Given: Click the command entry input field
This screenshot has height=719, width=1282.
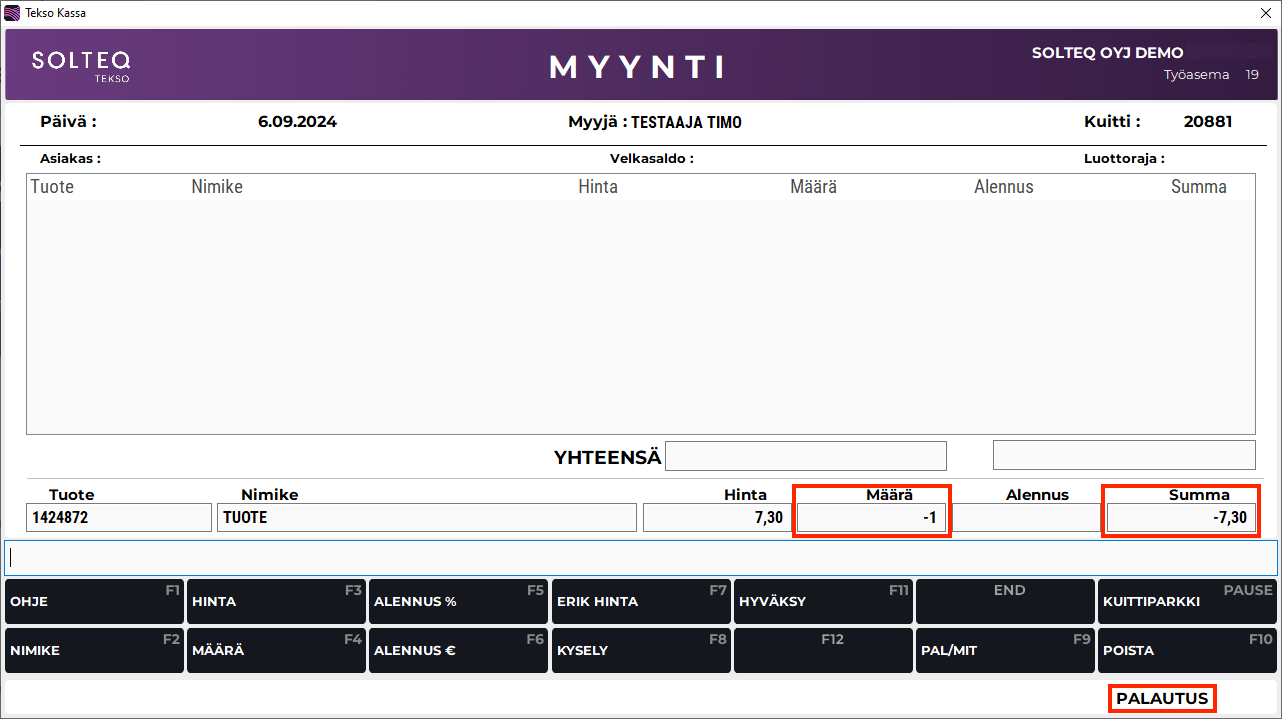Looking at the screenshot, I should click(640, 557).
